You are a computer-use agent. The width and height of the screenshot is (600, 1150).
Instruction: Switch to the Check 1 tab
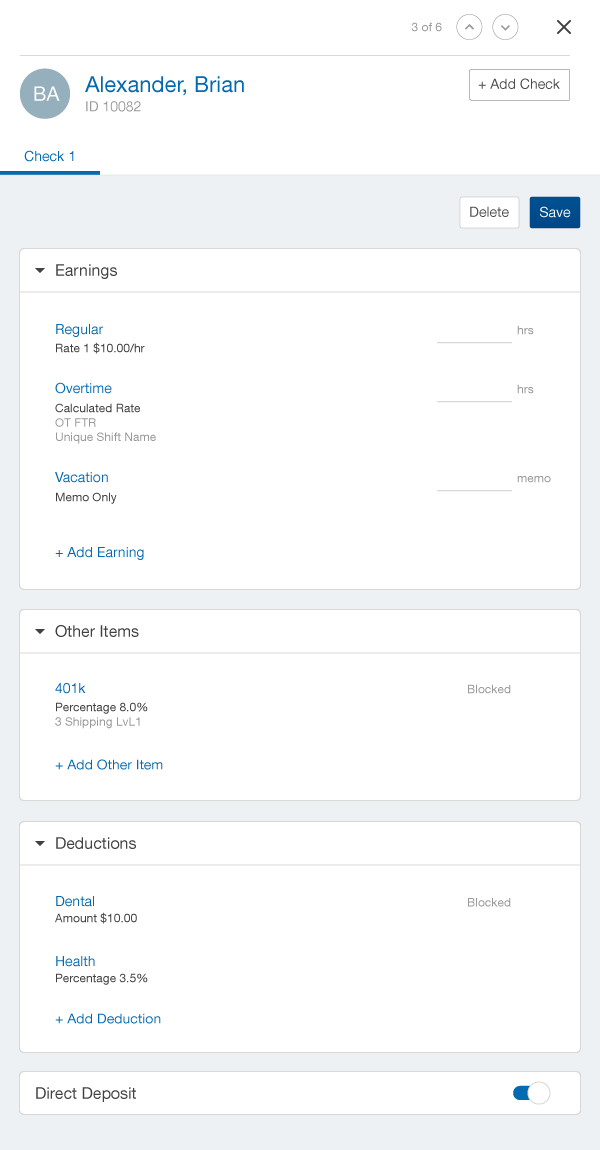click(50, 156)
